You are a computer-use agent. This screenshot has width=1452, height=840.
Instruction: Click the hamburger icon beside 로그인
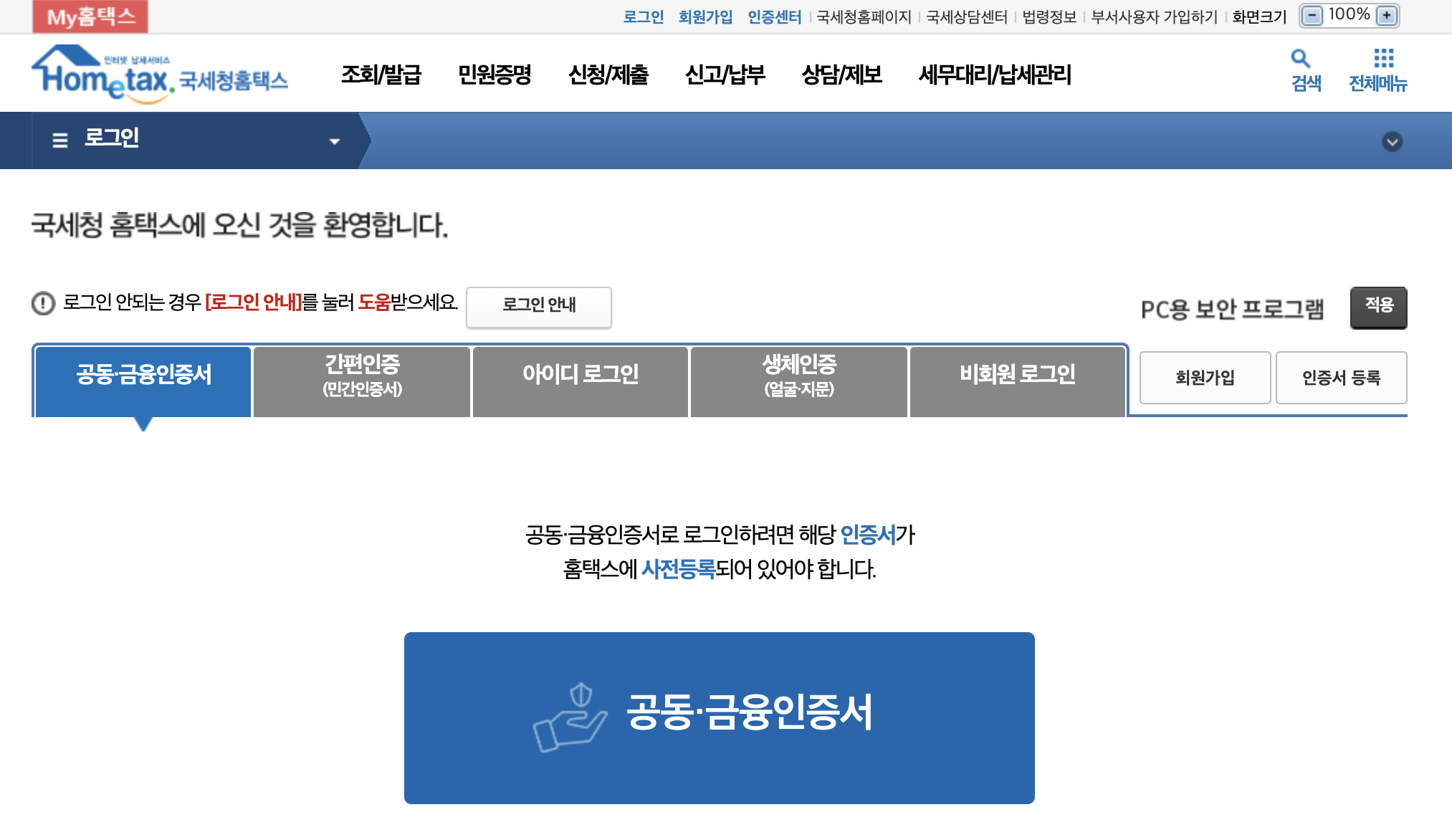pos(60,140)
